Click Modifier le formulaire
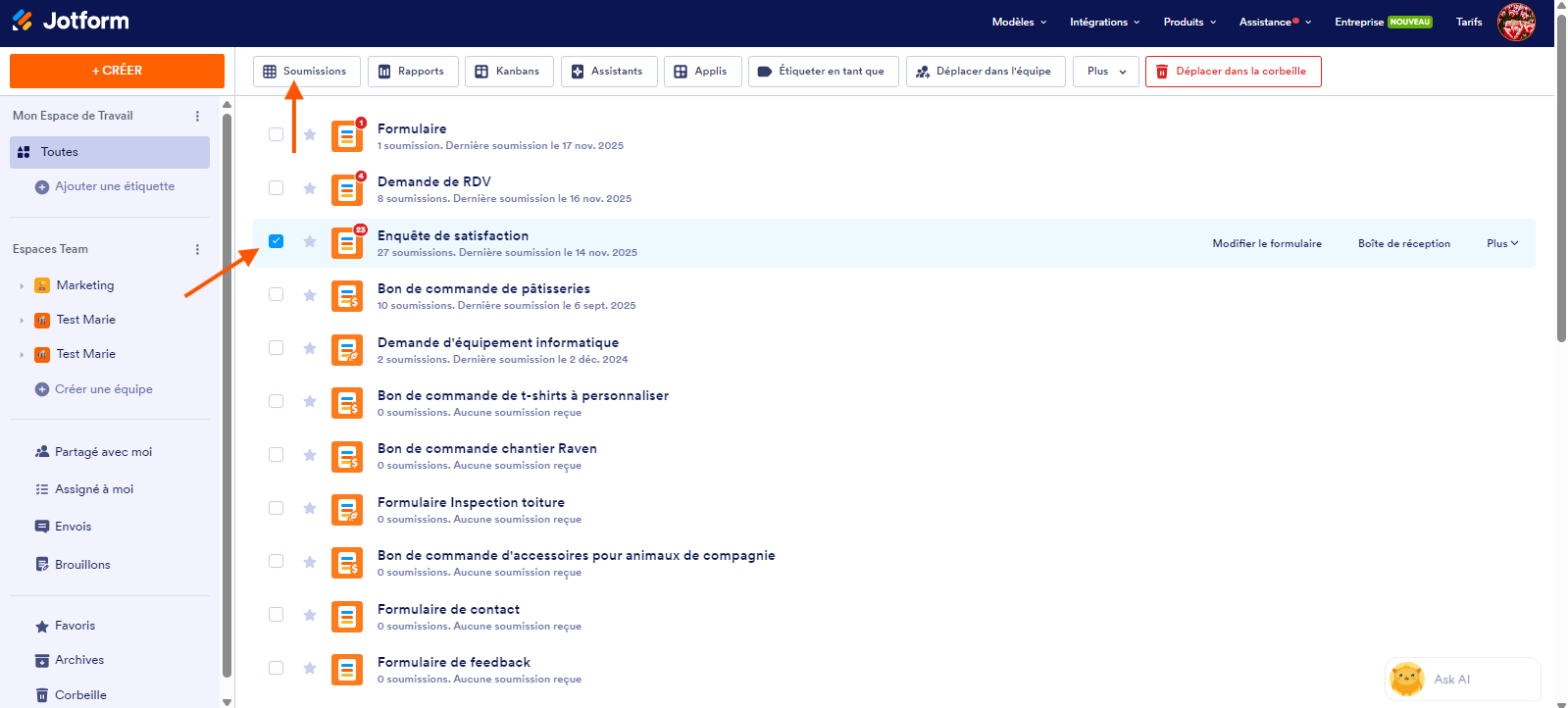Screen dimensions: 1568x708 [1267, 243]
